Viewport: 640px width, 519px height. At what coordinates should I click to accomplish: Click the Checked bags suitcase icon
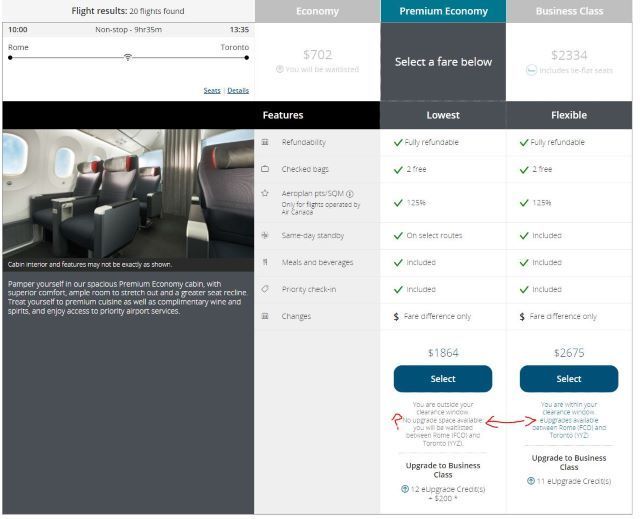coord(265,169)
